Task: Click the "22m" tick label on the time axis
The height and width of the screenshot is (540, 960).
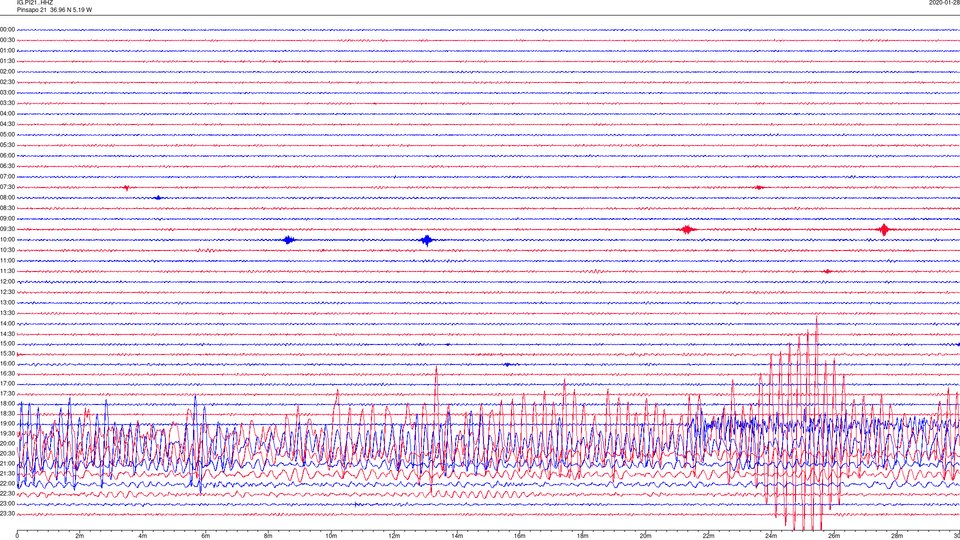Action: 708,536
